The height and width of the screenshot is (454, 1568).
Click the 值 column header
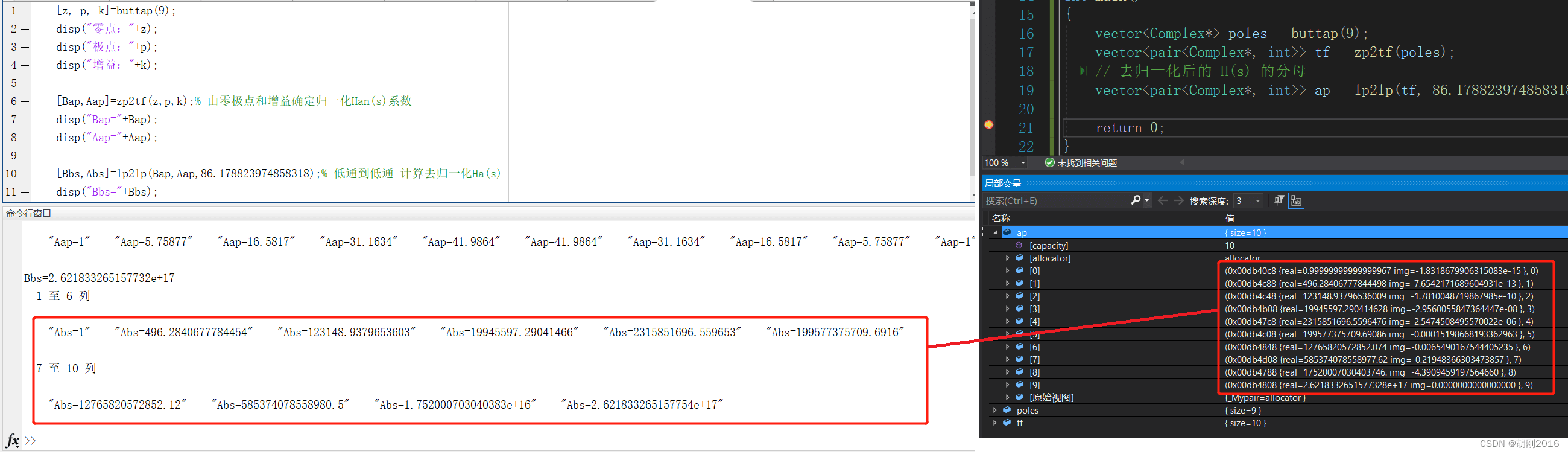1230,218
